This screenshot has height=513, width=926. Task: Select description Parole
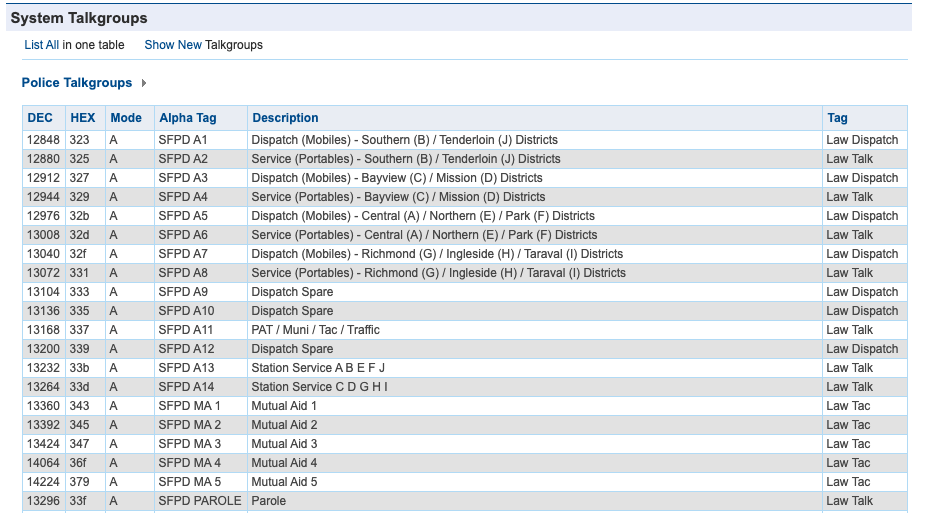(269, 501)
